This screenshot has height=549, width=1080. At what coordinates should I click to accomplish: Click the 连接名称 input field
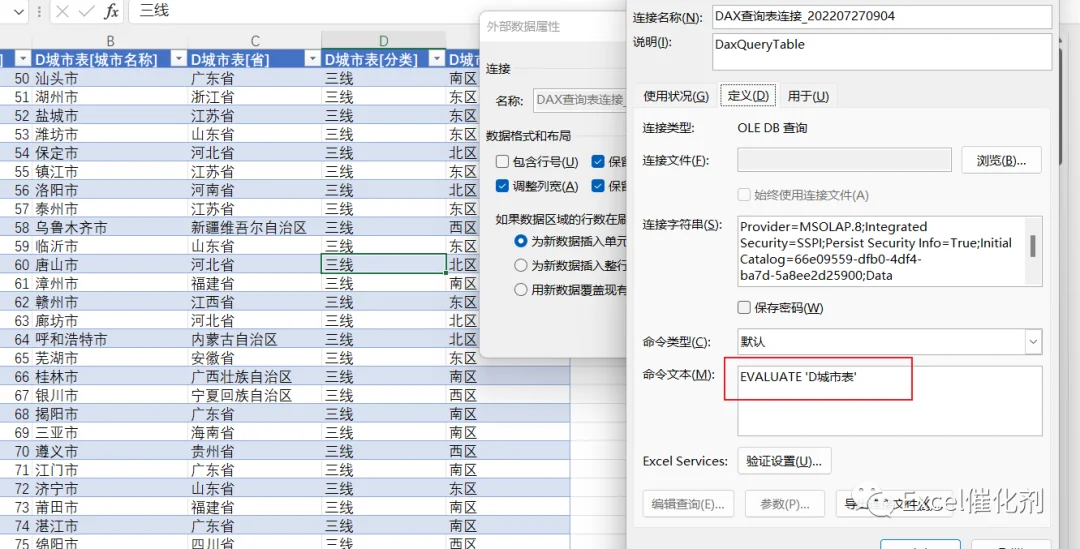[x=882, y=16]
